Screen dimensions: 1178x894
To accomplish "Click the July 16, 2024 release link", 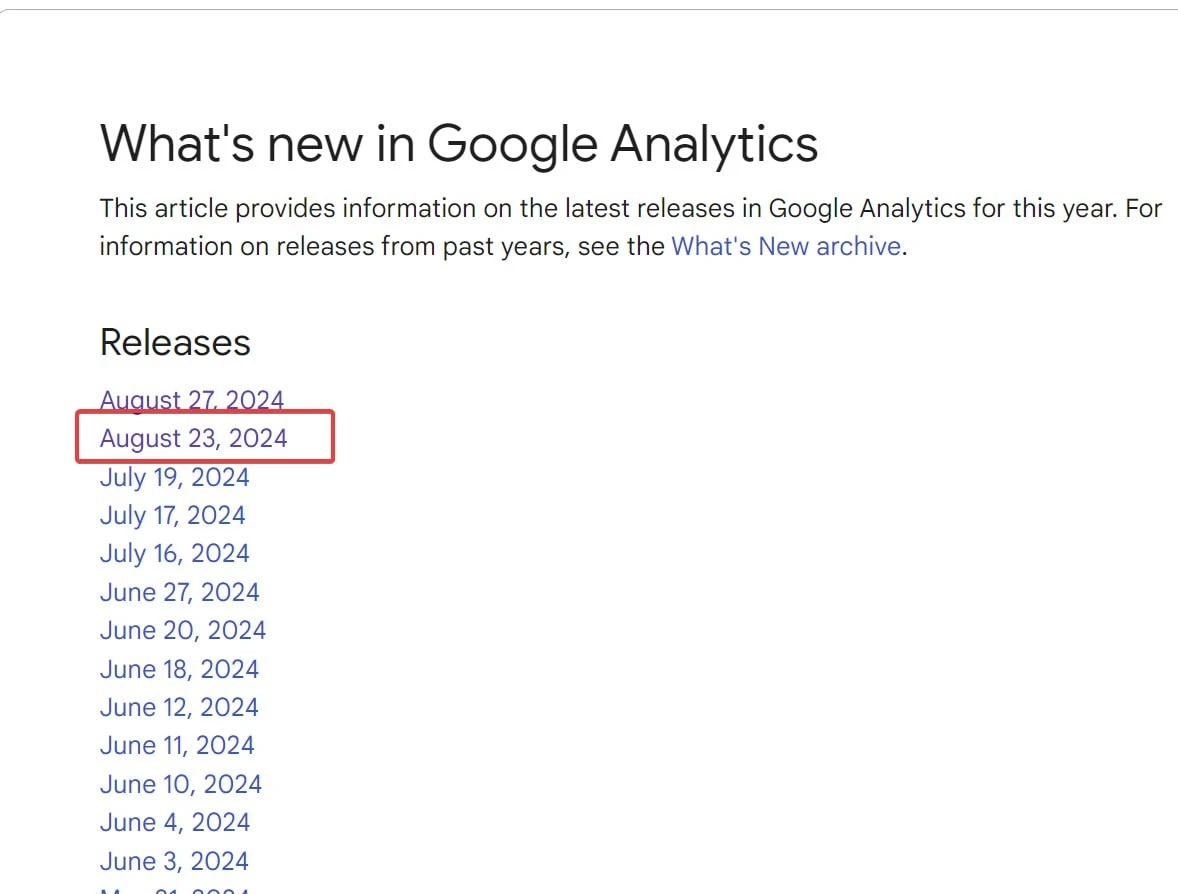I will point(174,554).
